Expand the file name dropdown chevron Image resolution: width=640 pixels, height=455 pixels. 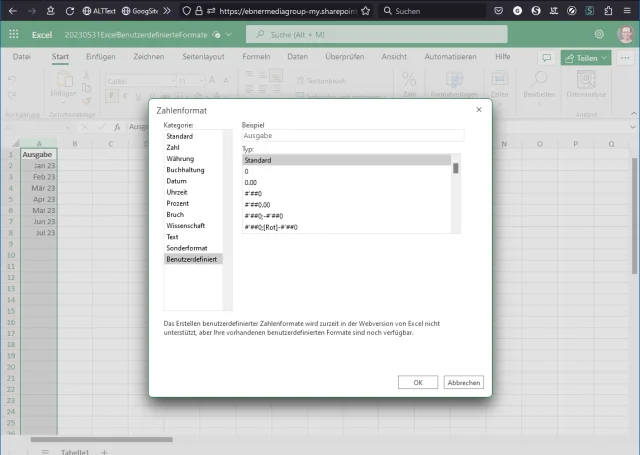tap(230, 34)
